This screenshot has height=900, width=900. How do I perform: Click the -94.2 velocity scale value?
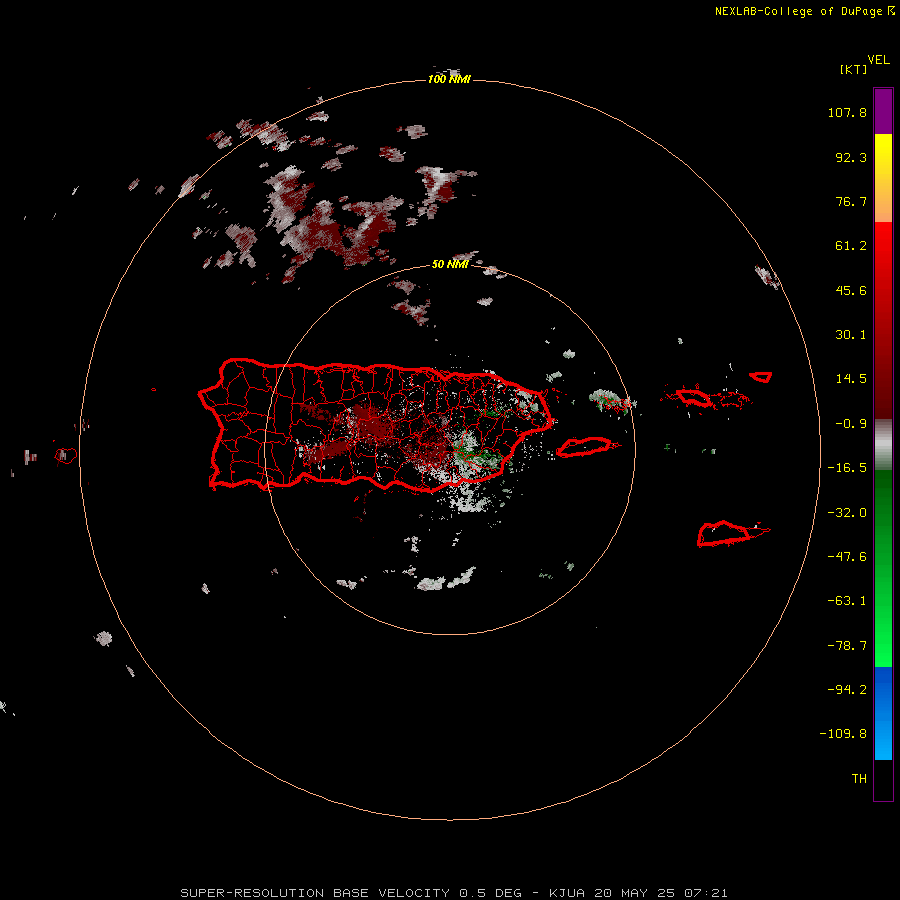tap(847, 689)
